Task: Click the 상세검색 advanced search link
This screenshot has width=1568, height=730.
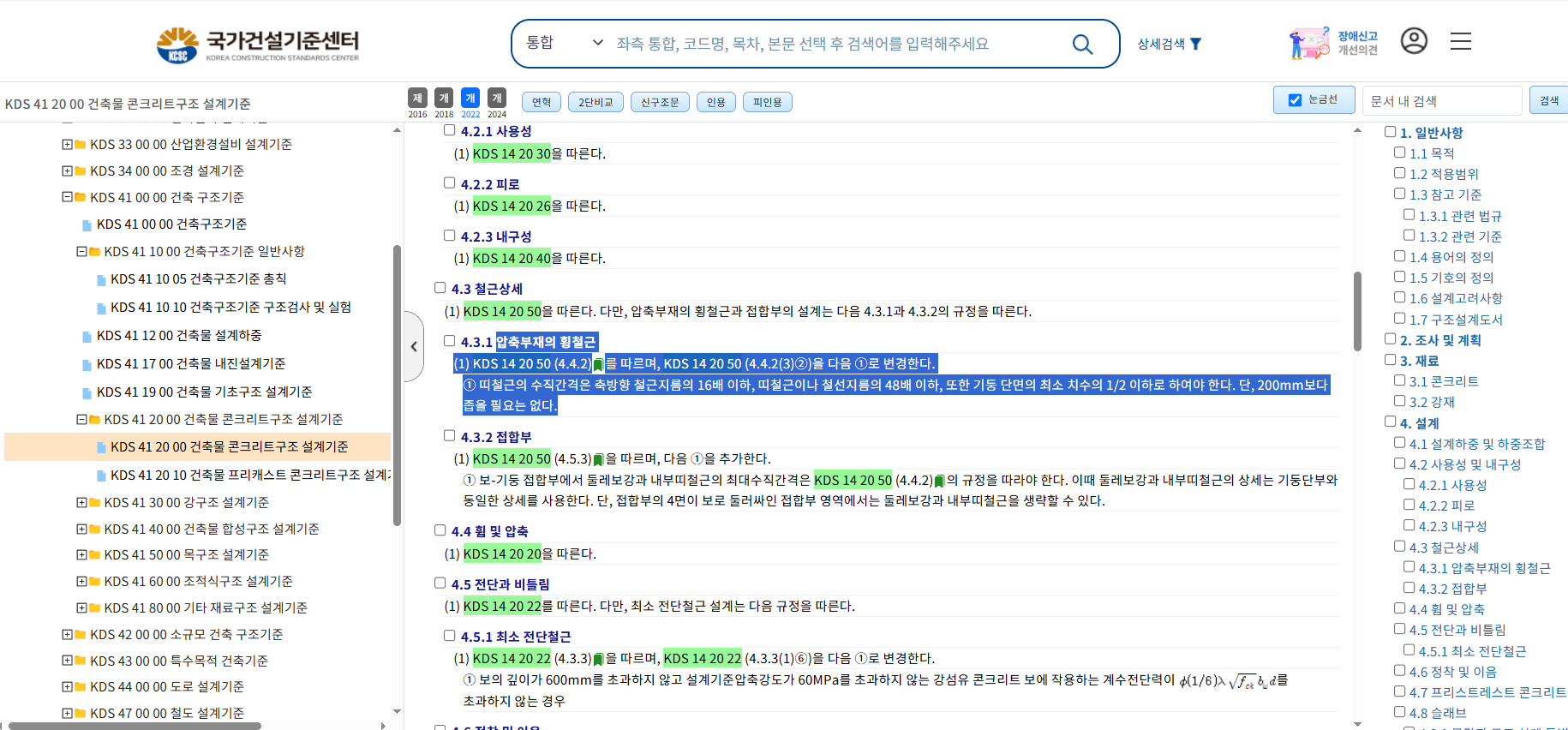Action: click(1169, 44)
